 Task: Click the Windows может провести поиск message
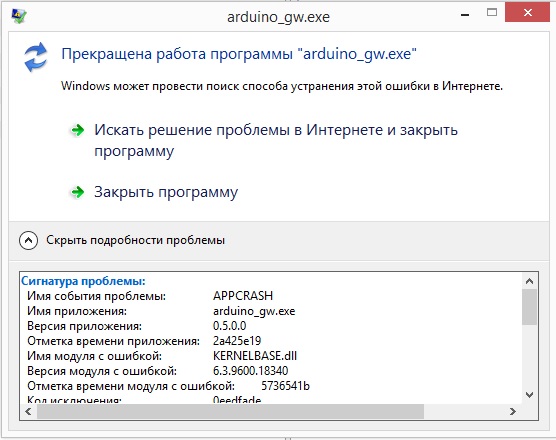pos(282,86)
